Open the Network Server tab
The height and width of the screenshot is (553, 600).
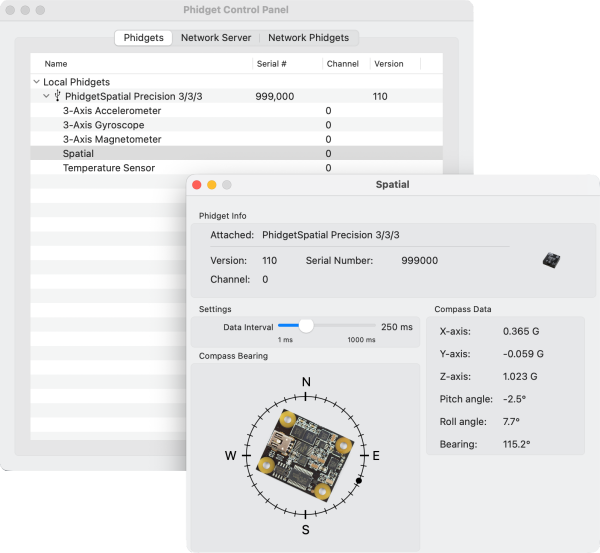point(216,38)
